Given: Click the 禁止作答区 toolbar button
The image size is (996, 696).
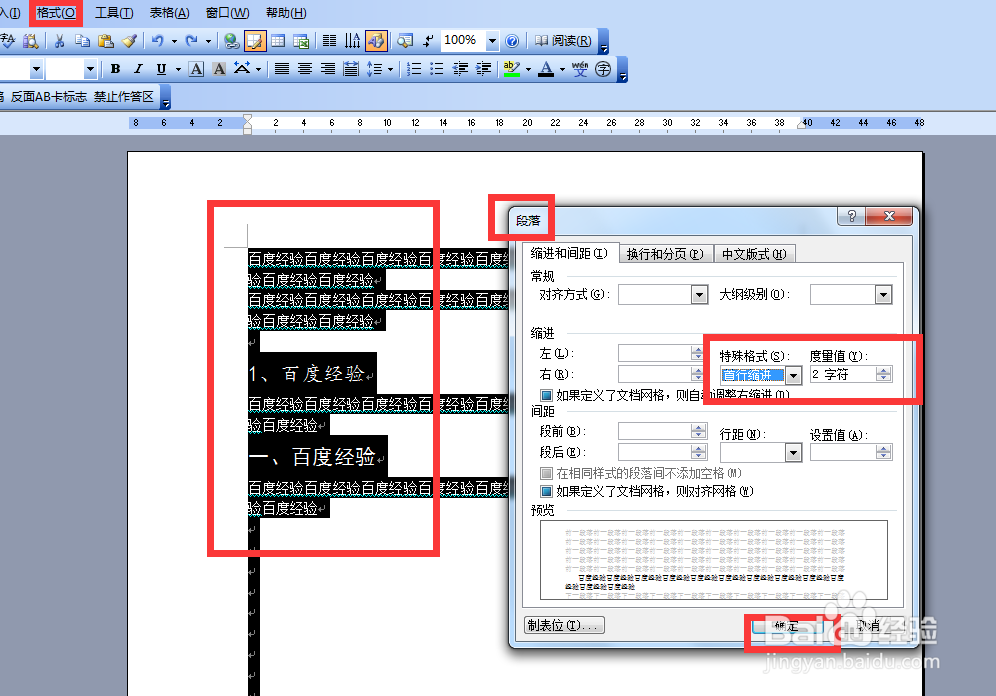Looking at the screenshot, I should [124, 97].
